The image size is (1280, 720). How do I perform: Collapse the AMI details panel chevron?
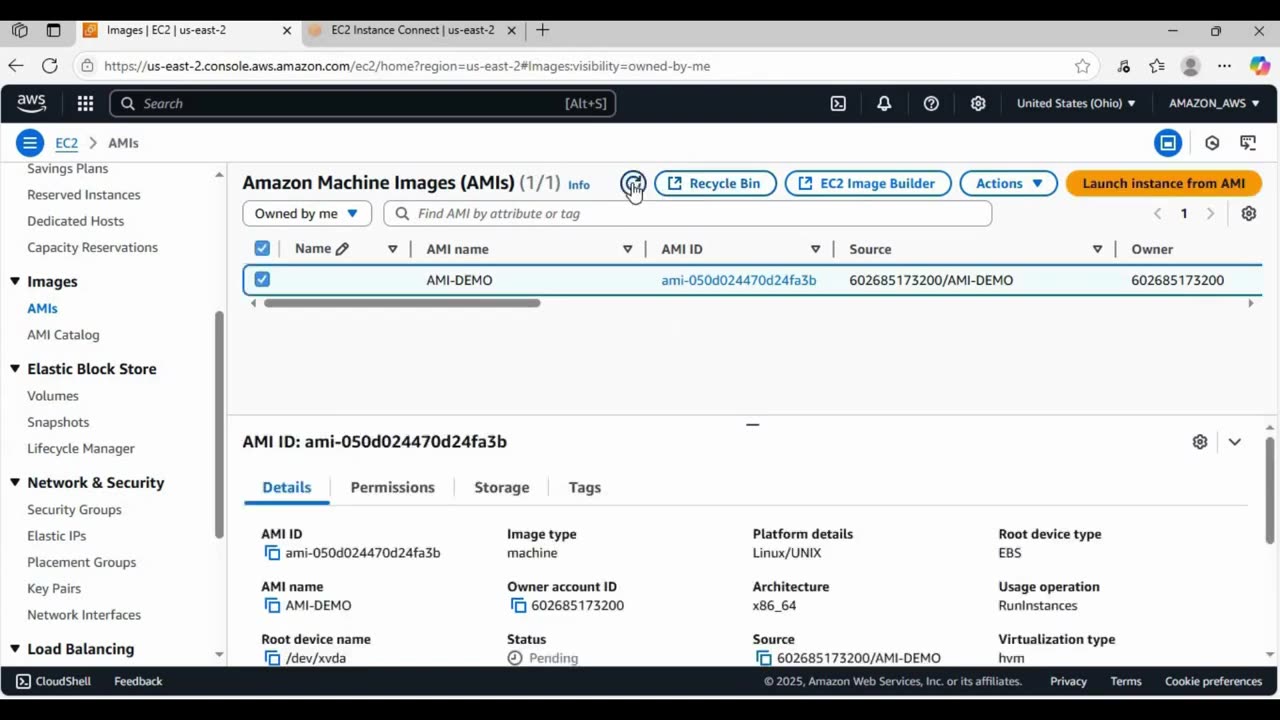1235,441
